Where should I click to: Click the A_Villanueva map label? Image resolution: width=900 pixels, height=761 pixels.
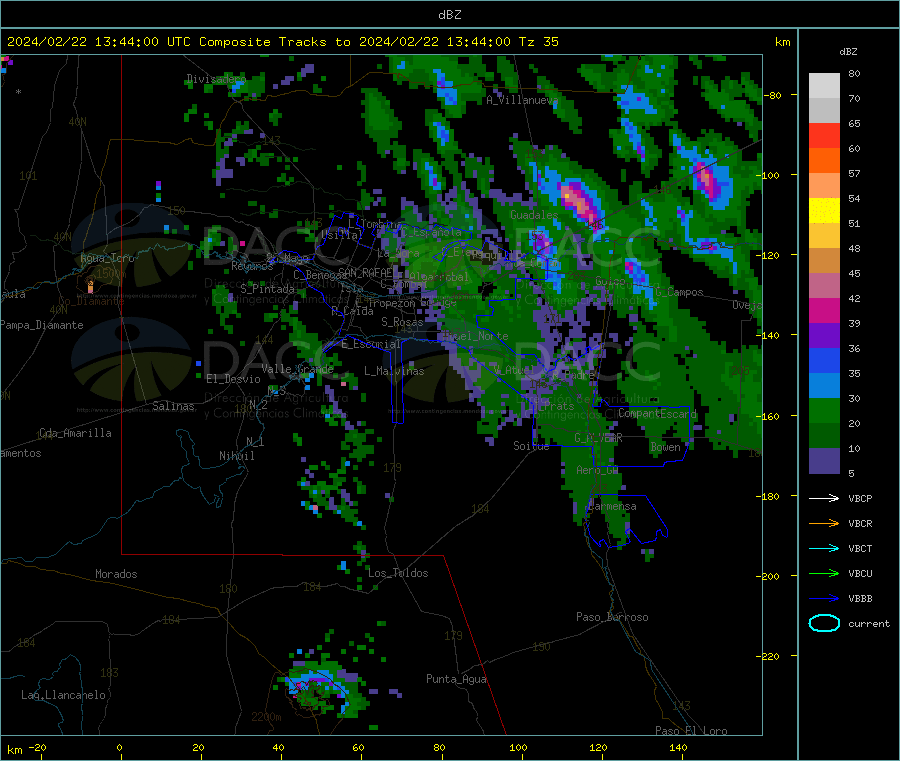522,100
